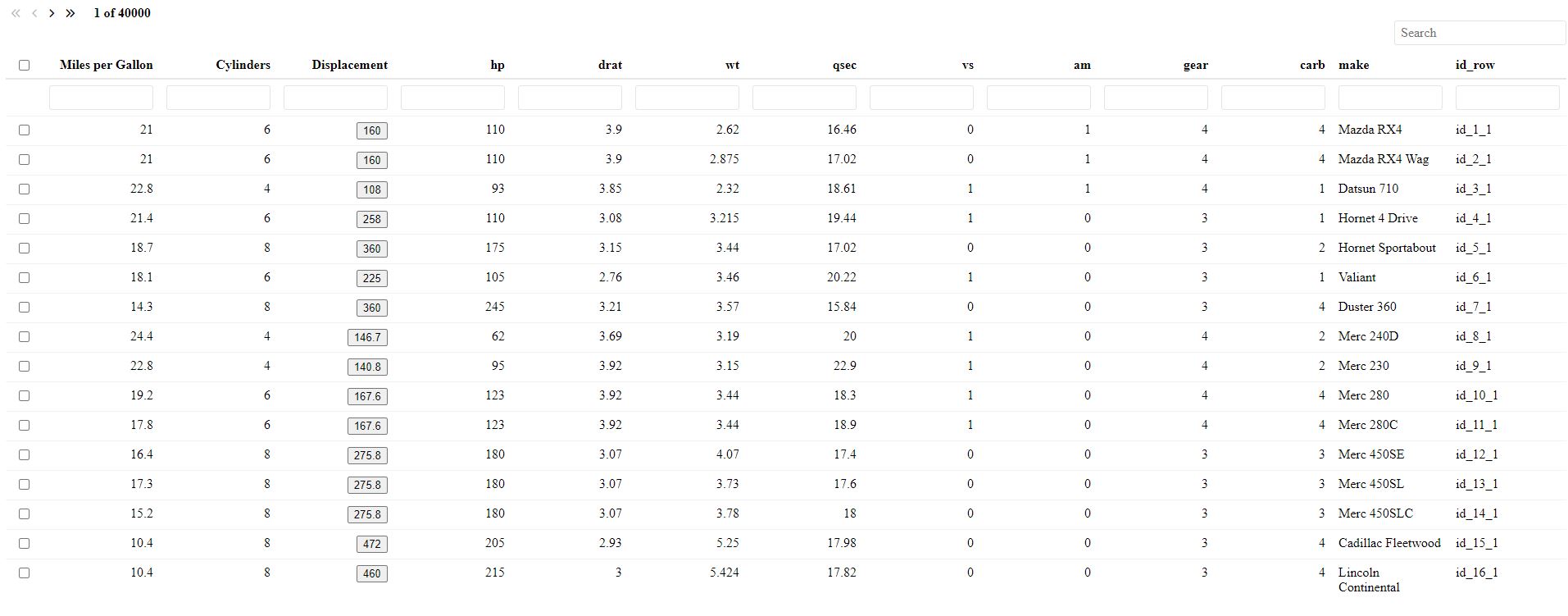The height and width of the screenshot is (616, 1568).
Task: Click the 146.7 displacement button
Action: click(367, 337)
